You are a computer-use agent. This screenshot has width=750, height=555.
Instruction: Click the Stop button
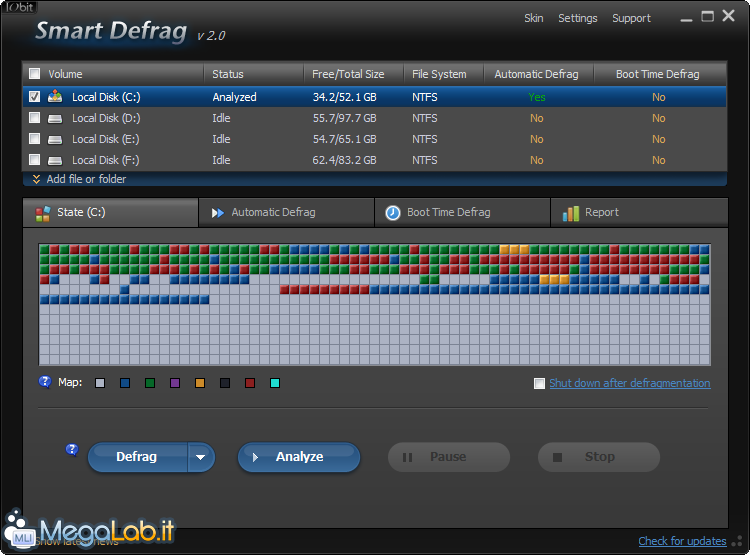(599, 457)
